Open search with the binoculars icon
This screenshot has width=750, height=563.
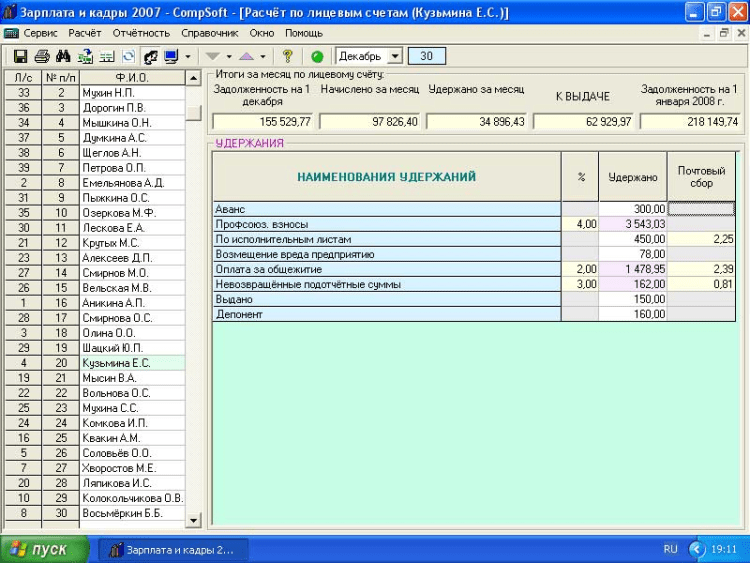tap(64, 57)
